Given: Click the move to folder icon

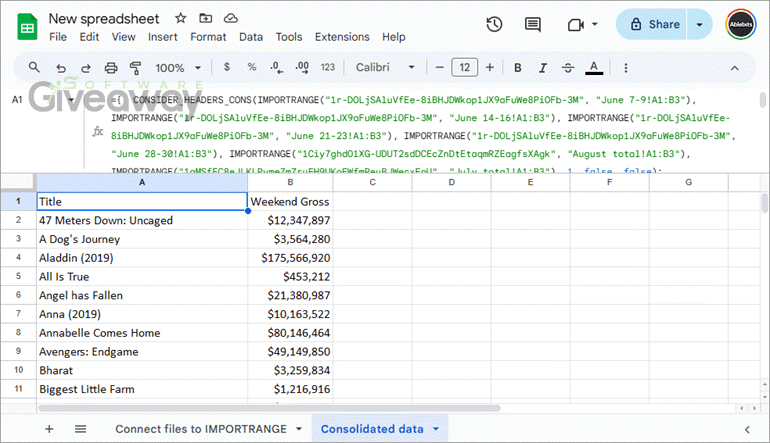Looking at the screenshot, I should point(205,19).
